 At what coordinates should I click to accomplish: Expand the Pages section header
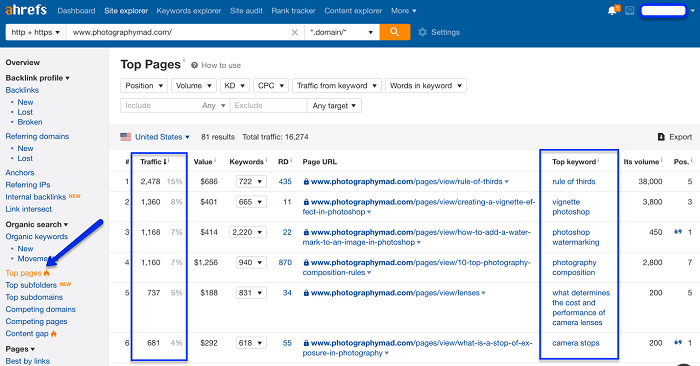coord(20,349)
